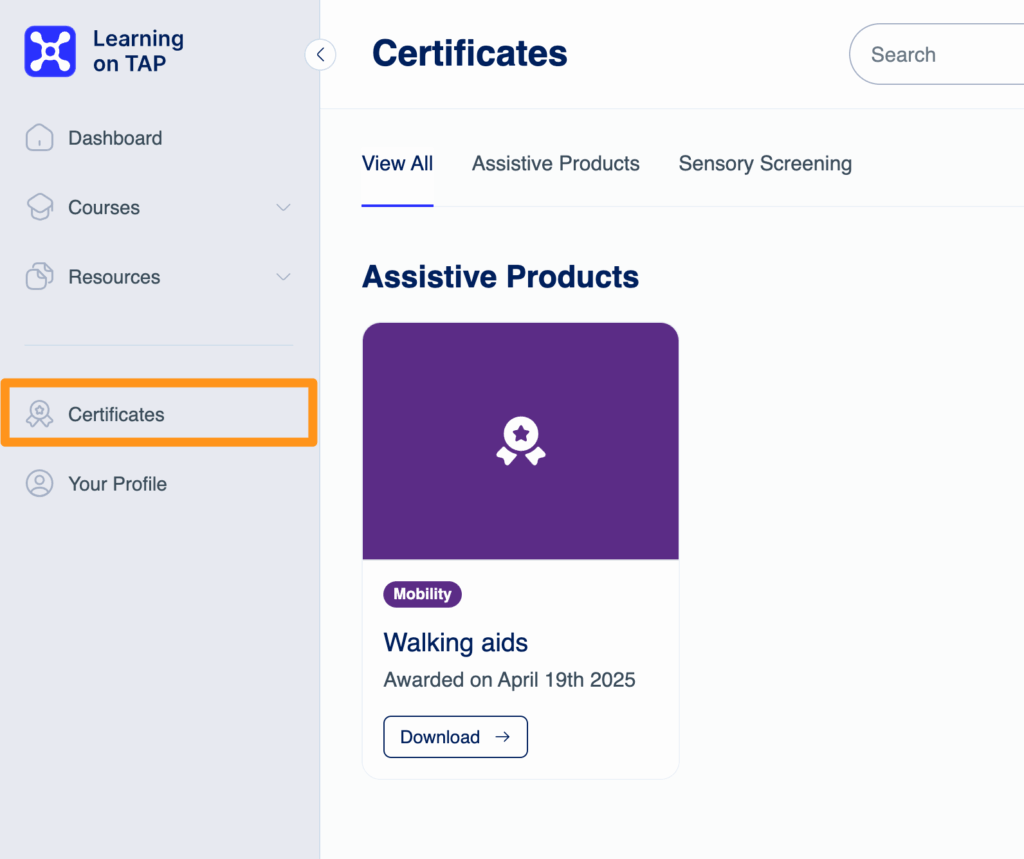
Task: Select the View All tab
Action: pyautogui.click(x=397, y=163)
